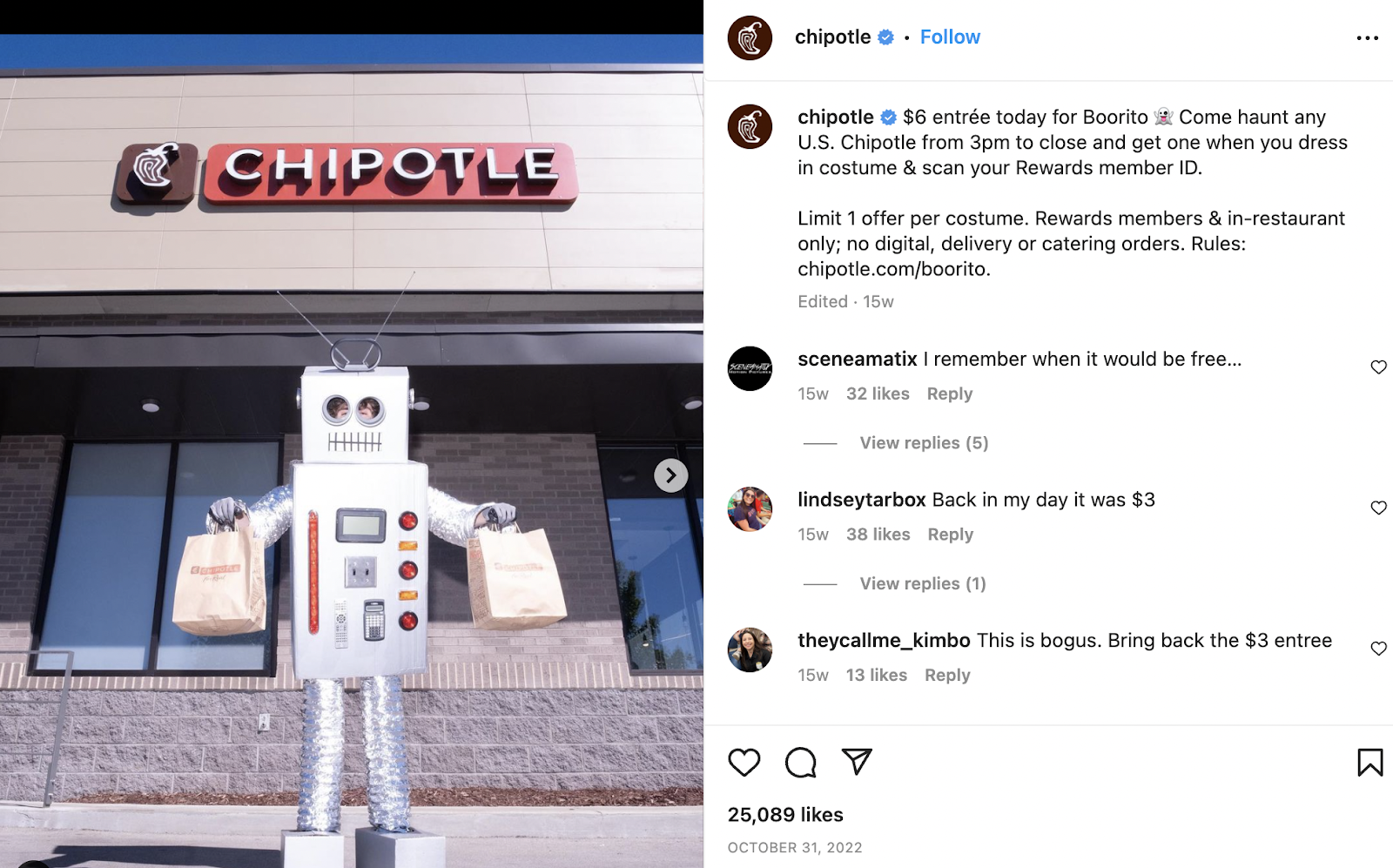Follow the chipotle account
The width and height of the screenshot is (1393, 868).
(x=950, y=37)
